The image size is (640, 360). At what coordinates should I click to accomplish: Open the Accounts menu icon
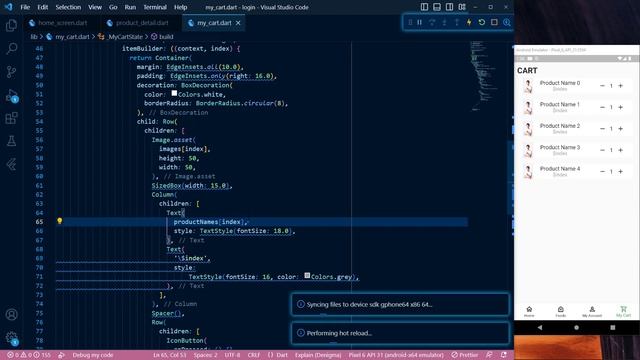tap(11, 315)
